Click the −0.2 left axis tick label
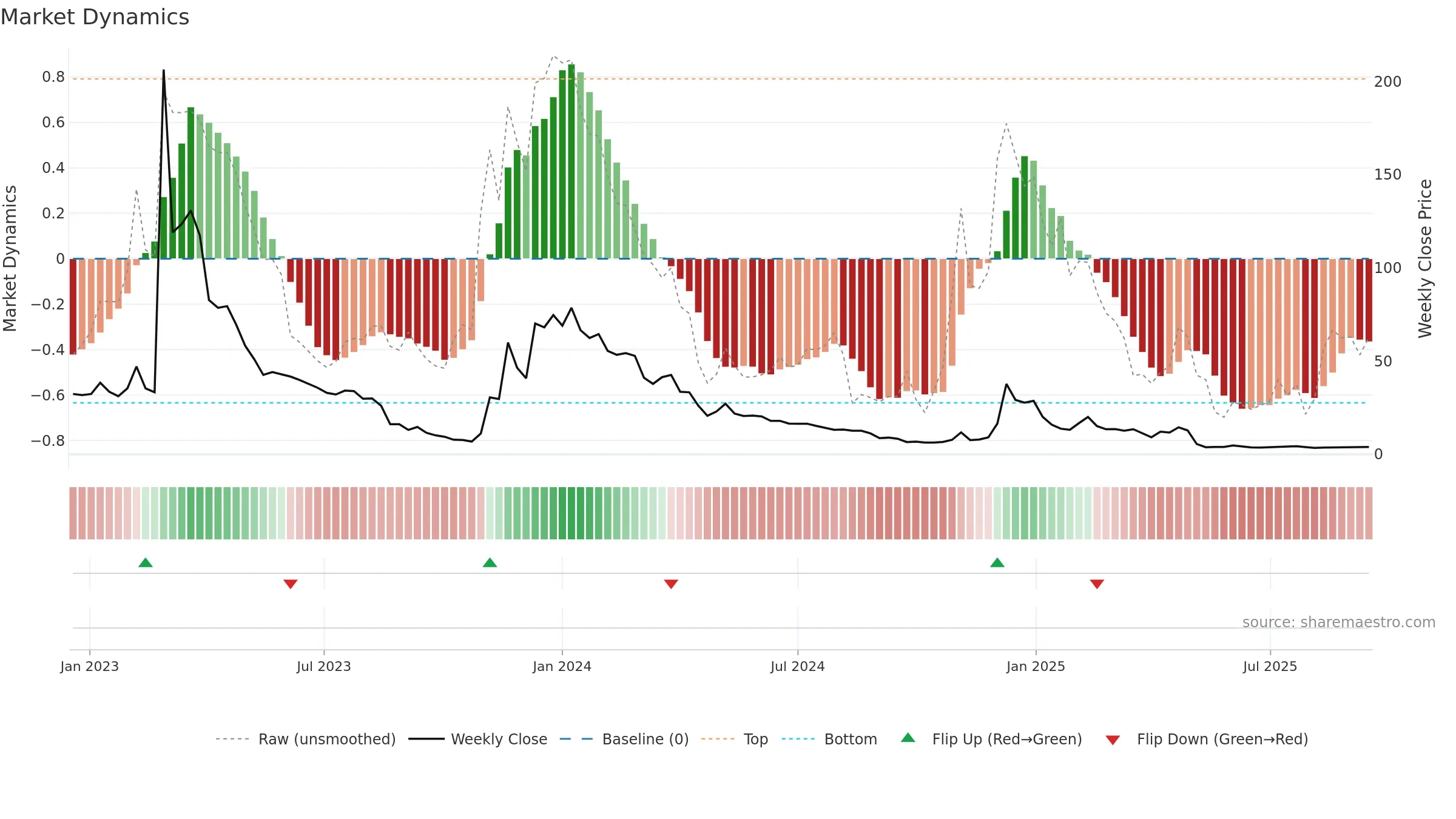 click(x=48, y=305)
